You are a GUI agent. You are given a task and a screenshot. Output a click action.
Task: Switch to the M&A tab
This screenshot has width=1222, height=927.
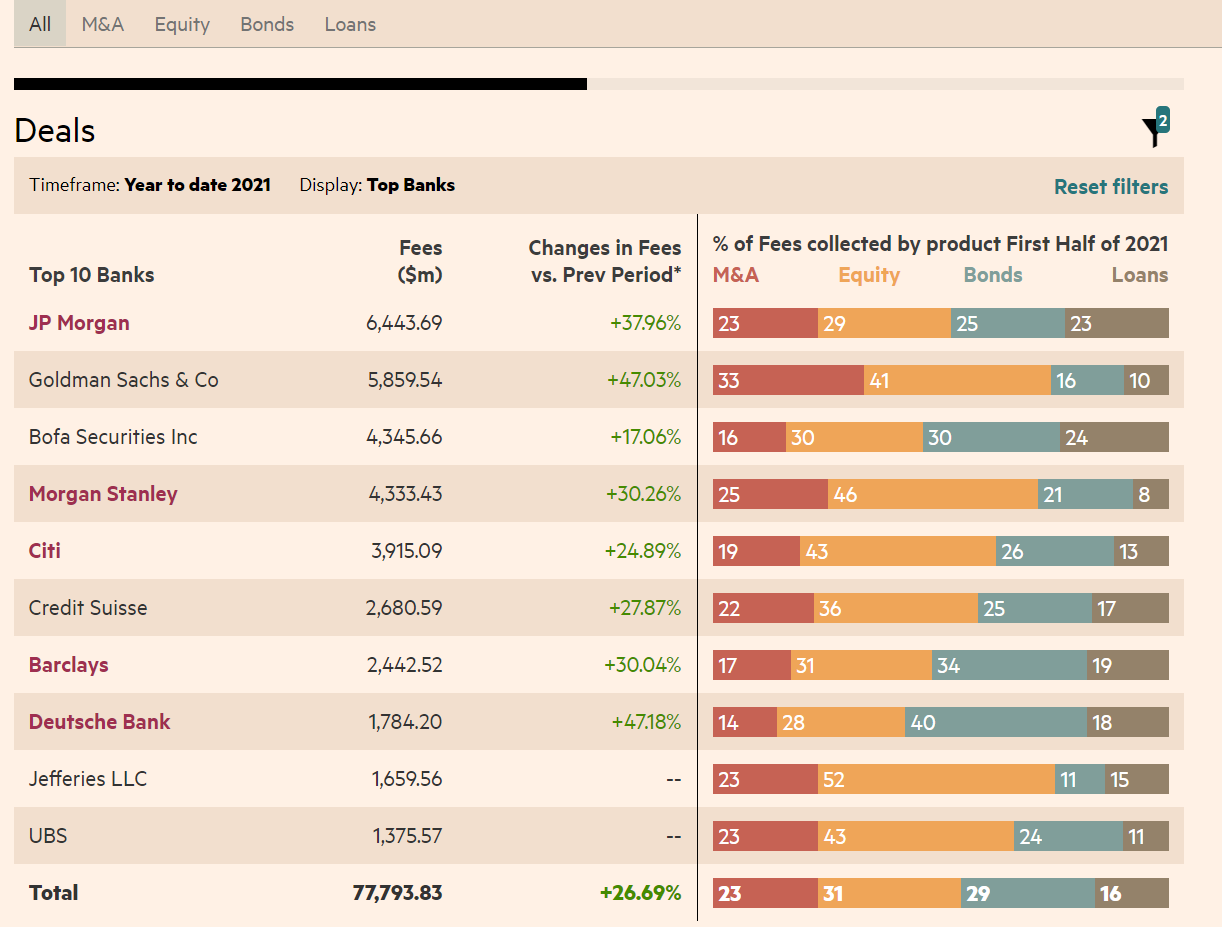(103, 24)
